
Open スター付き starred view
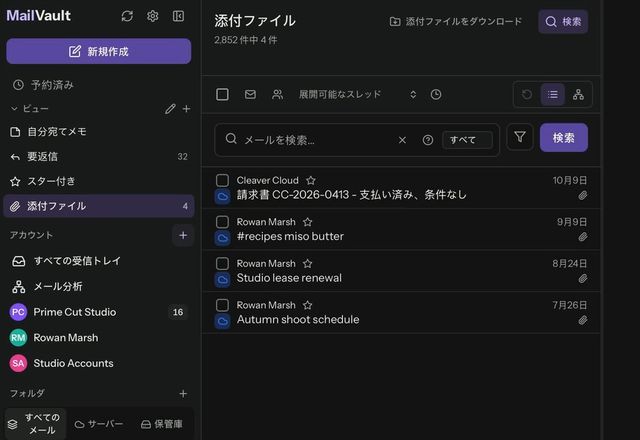(x=98, y=181)
